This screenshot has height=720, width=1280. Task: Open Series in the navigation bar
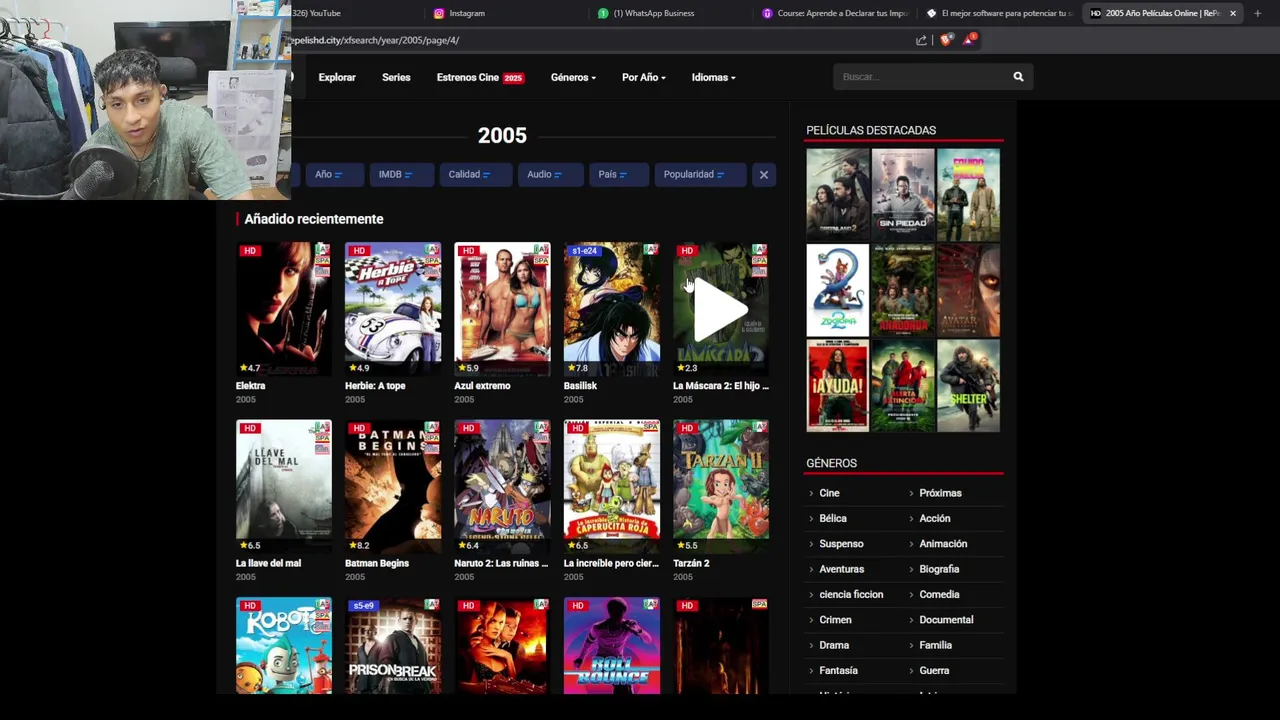pyautogui.click(x=396, y=77)
